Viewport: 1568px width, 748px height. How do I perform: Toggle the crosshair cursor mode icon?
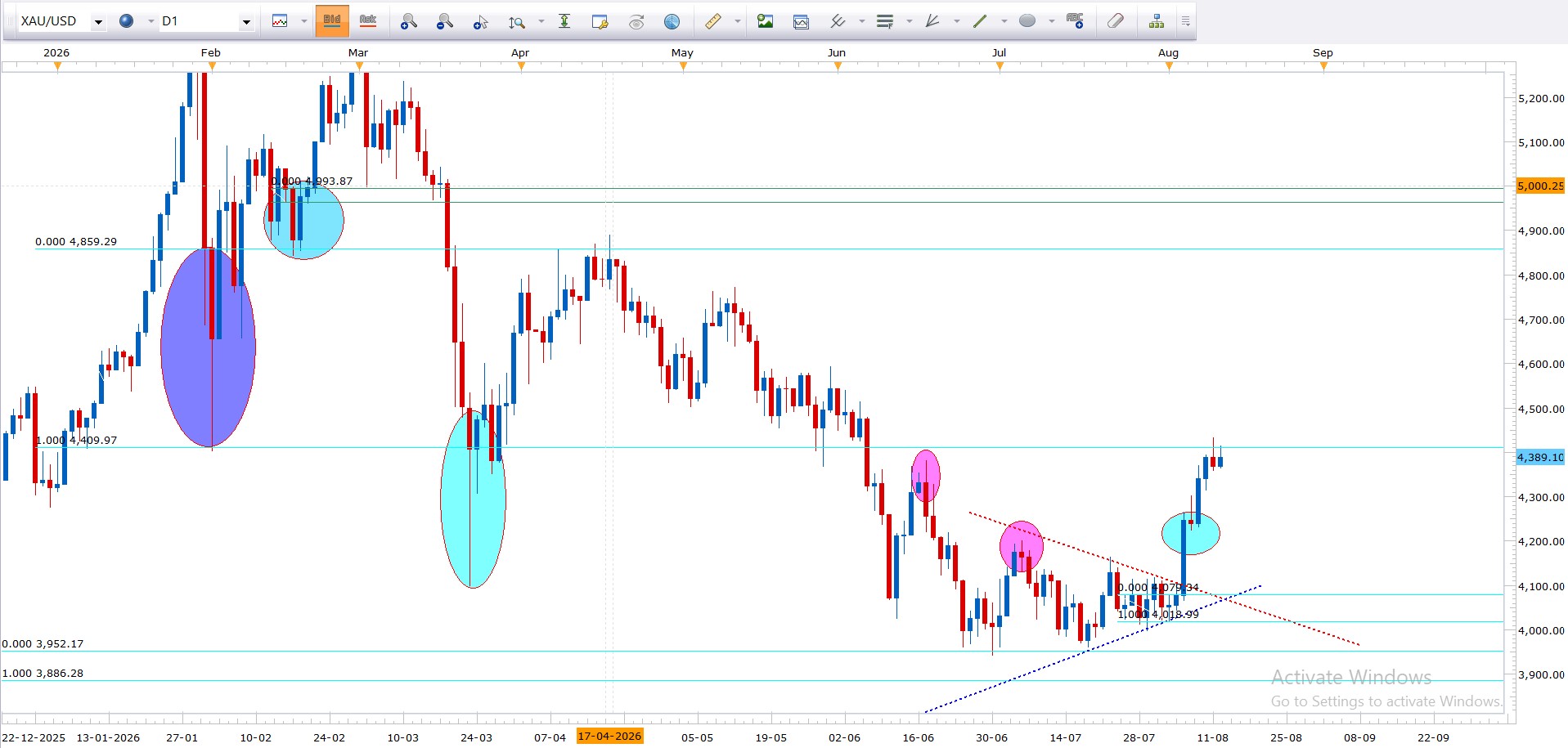pyautogui.click(x=481, y=21)
